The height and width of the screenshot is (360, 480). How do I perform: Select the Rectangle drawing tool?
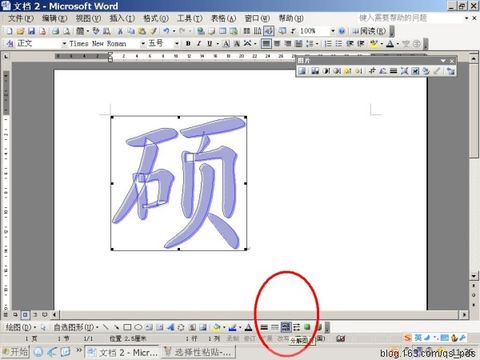point(127,327)
